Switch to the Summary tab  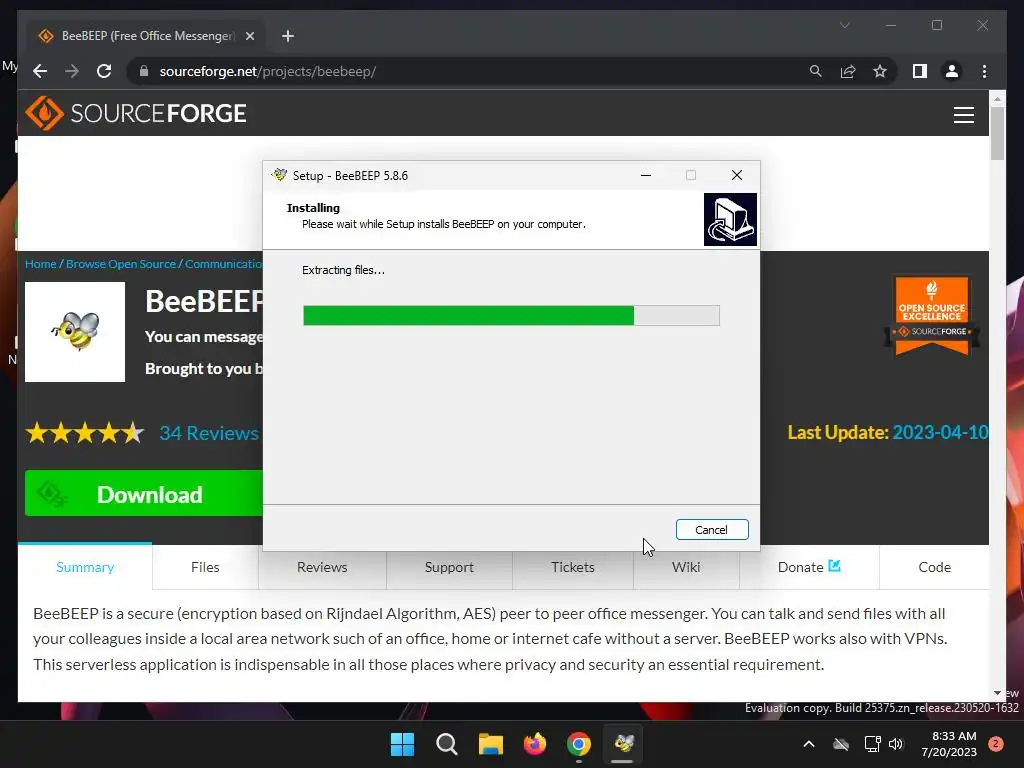pyautogui.click(x=85, y=567)
